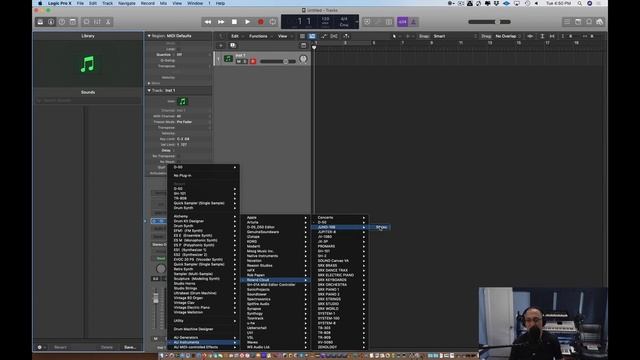The height and width of the screenshot is (360, 640).
Task: Open Smart Controls button
Action: [x=87, y=22]
